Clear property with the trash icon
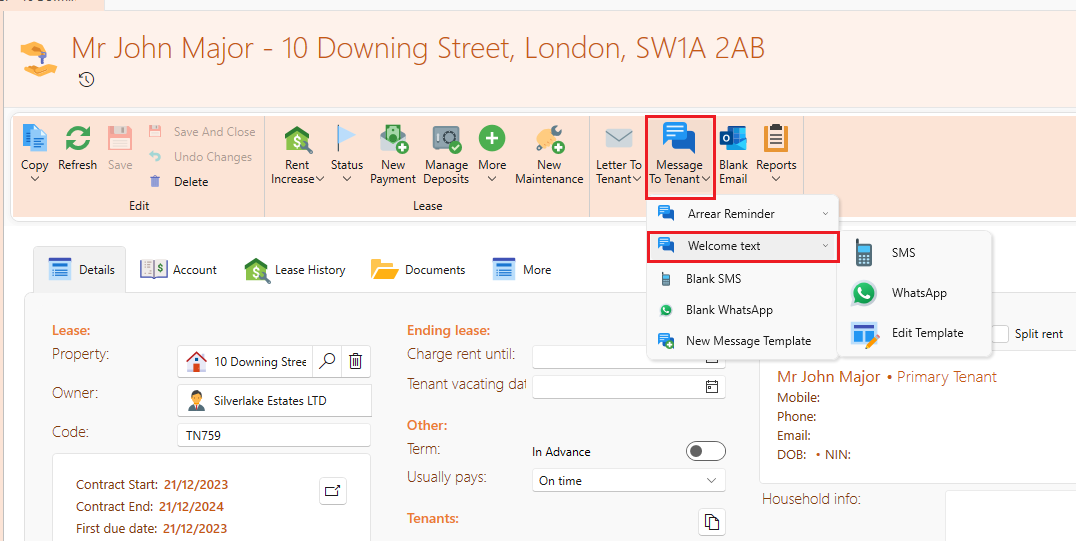The height and width of the screenshot is (541, 1076). (x=355, y=361)
